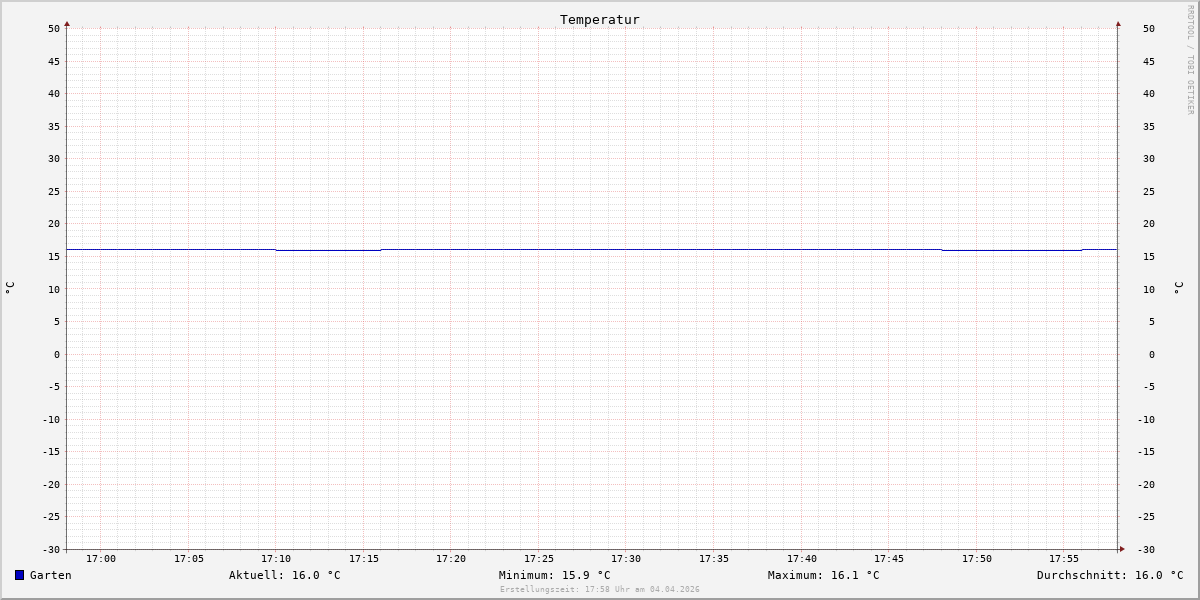Click the right °C axis unit label

pyautogui.click(x=1178, y=287)
